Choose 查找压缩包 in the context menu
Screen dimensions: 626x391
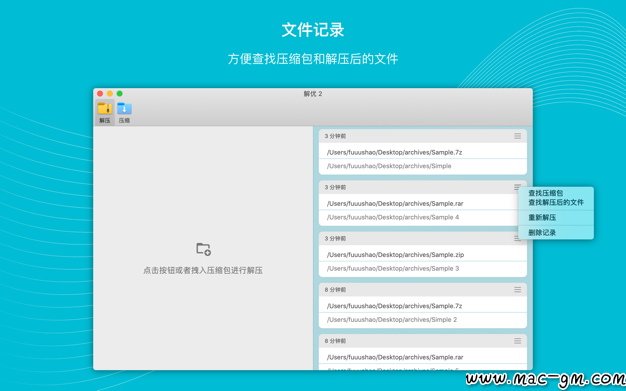click(545, 193)
